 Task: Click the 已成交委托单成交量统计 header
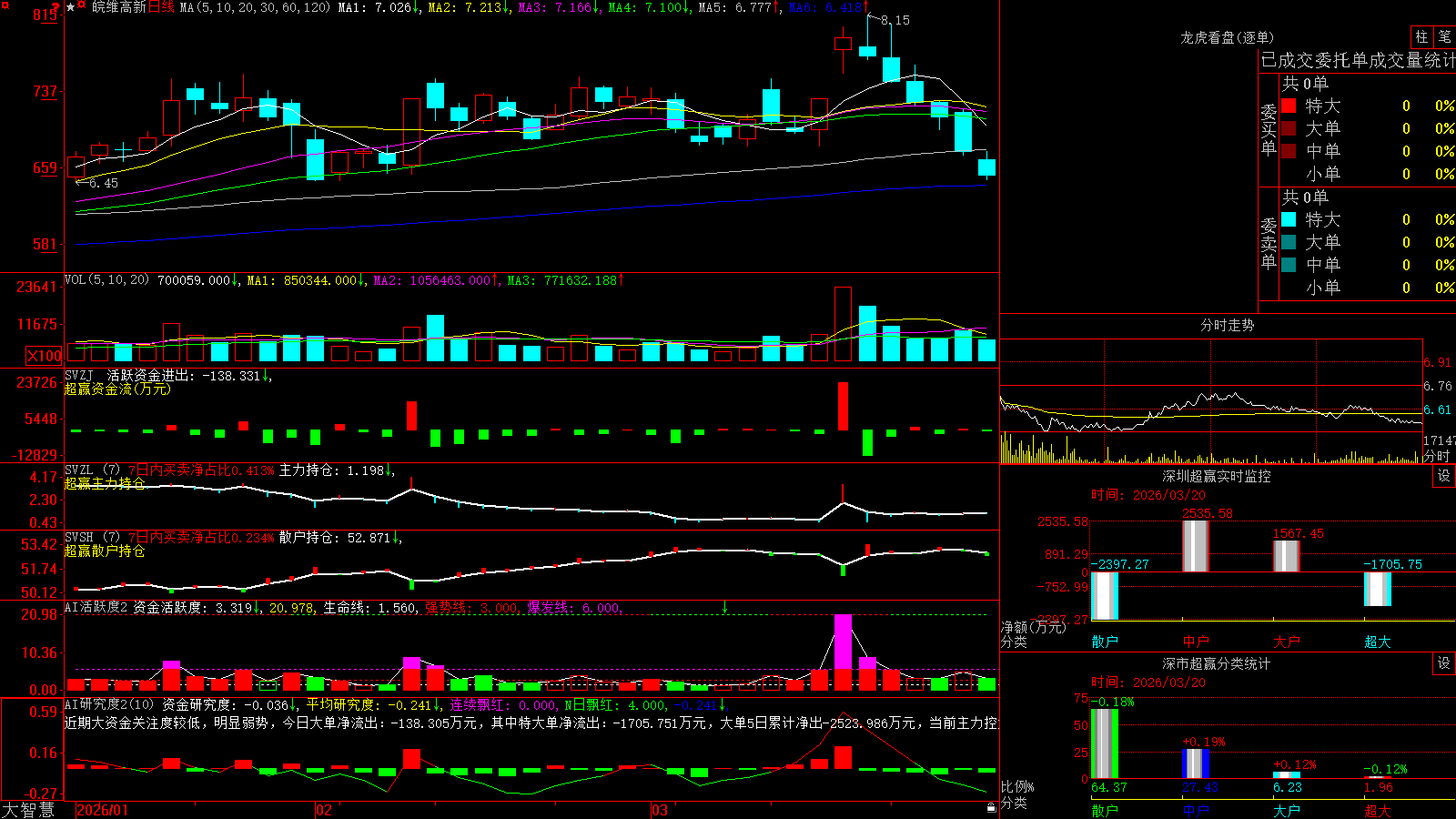click(1358, 60)
